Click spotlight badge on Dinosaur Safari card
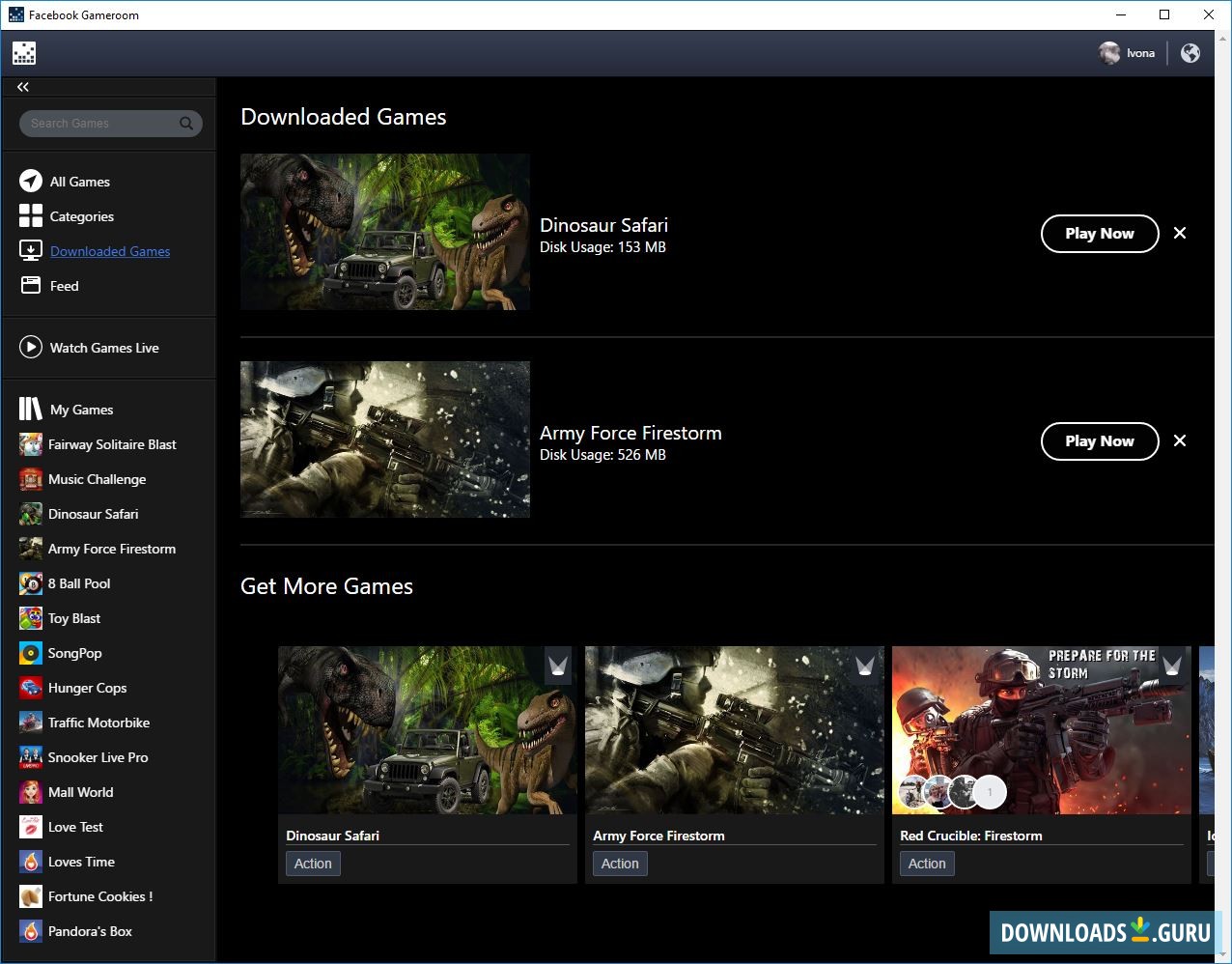1232x964 pixels. coord(558,666)
